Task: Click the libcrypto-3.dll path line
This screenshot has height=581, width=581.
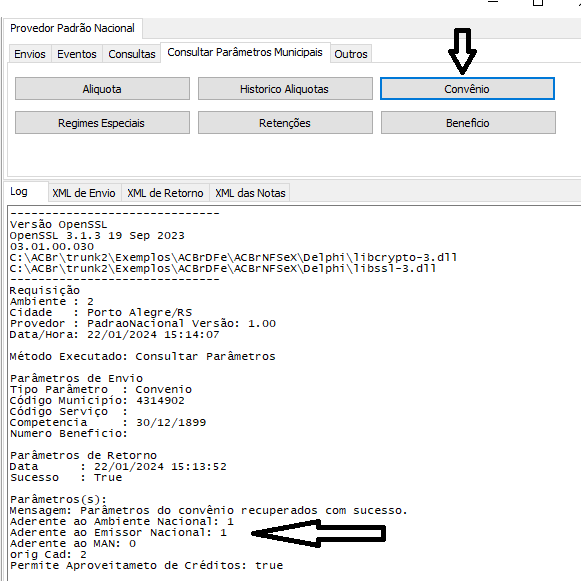Action: tap(233, 258)
